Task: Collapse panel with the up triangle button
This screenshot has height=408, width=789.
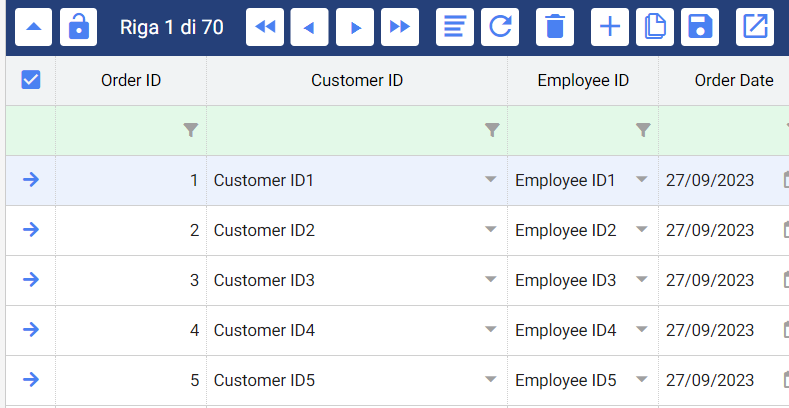Action: pyautogui.click(x=33, y=27)
